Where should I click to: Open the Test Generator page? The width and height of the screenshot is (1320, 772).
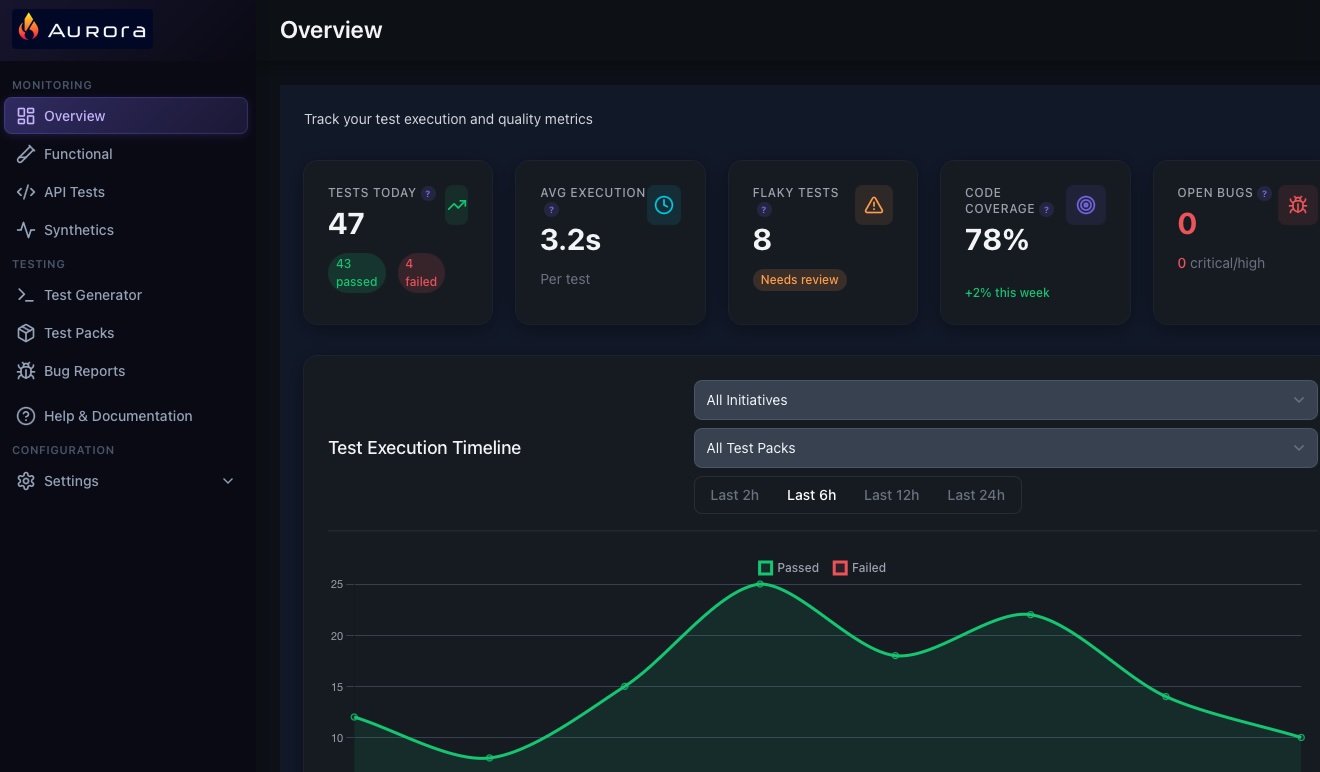126,295
